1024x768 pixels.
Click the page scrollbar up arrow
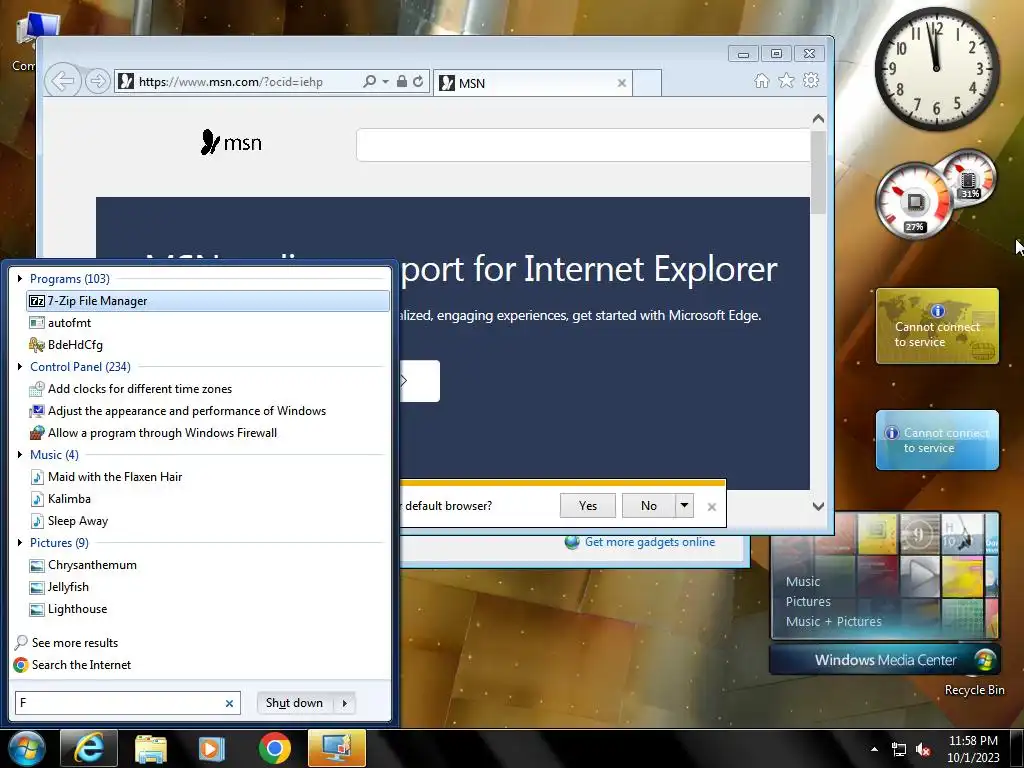pos(818,119)
